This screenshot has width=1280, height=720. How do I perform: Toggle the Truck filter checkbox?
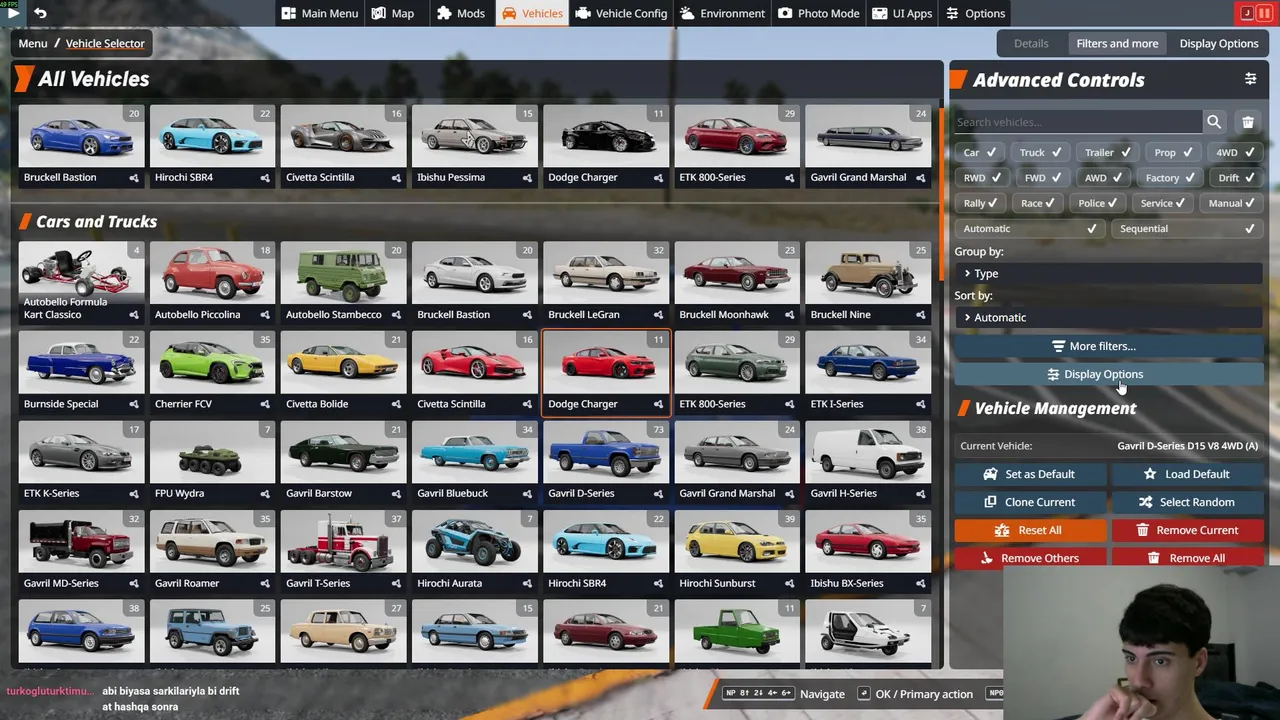click(1041, 153)
